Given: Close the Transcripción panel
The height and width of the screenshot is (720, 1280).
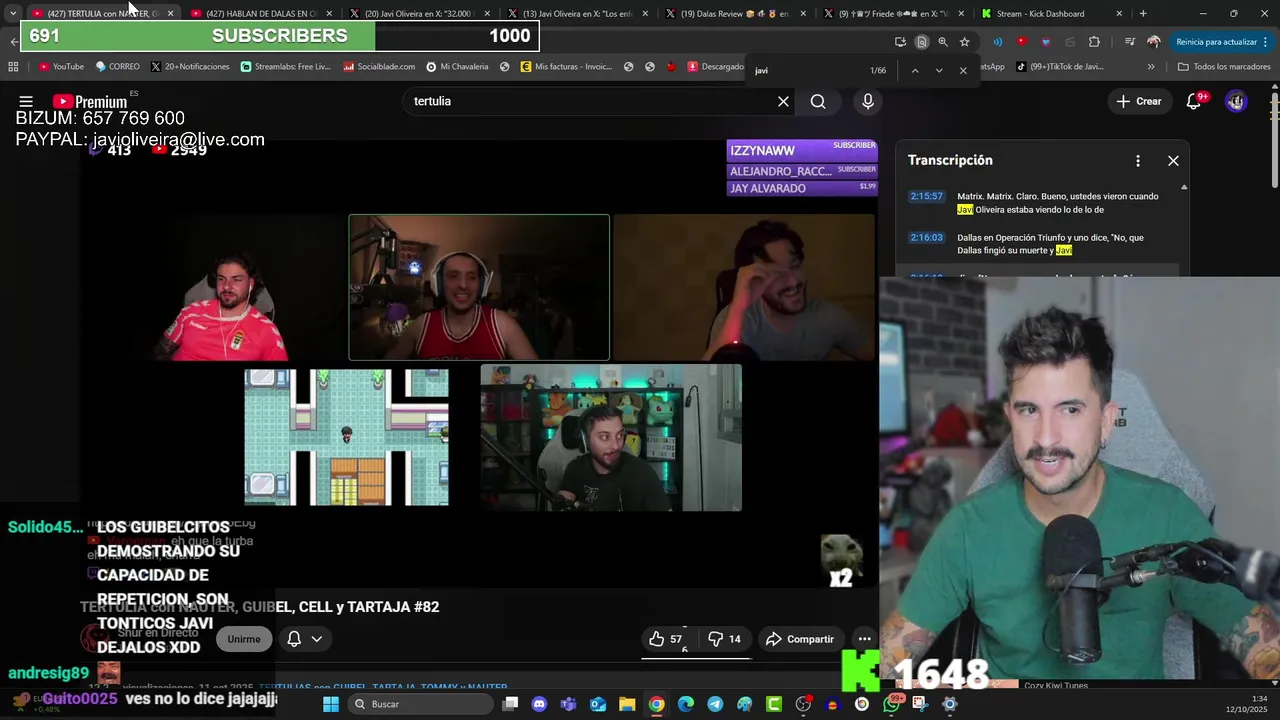Looking at the screenshot, I should pyautogui.click(x=1173, y=160).
